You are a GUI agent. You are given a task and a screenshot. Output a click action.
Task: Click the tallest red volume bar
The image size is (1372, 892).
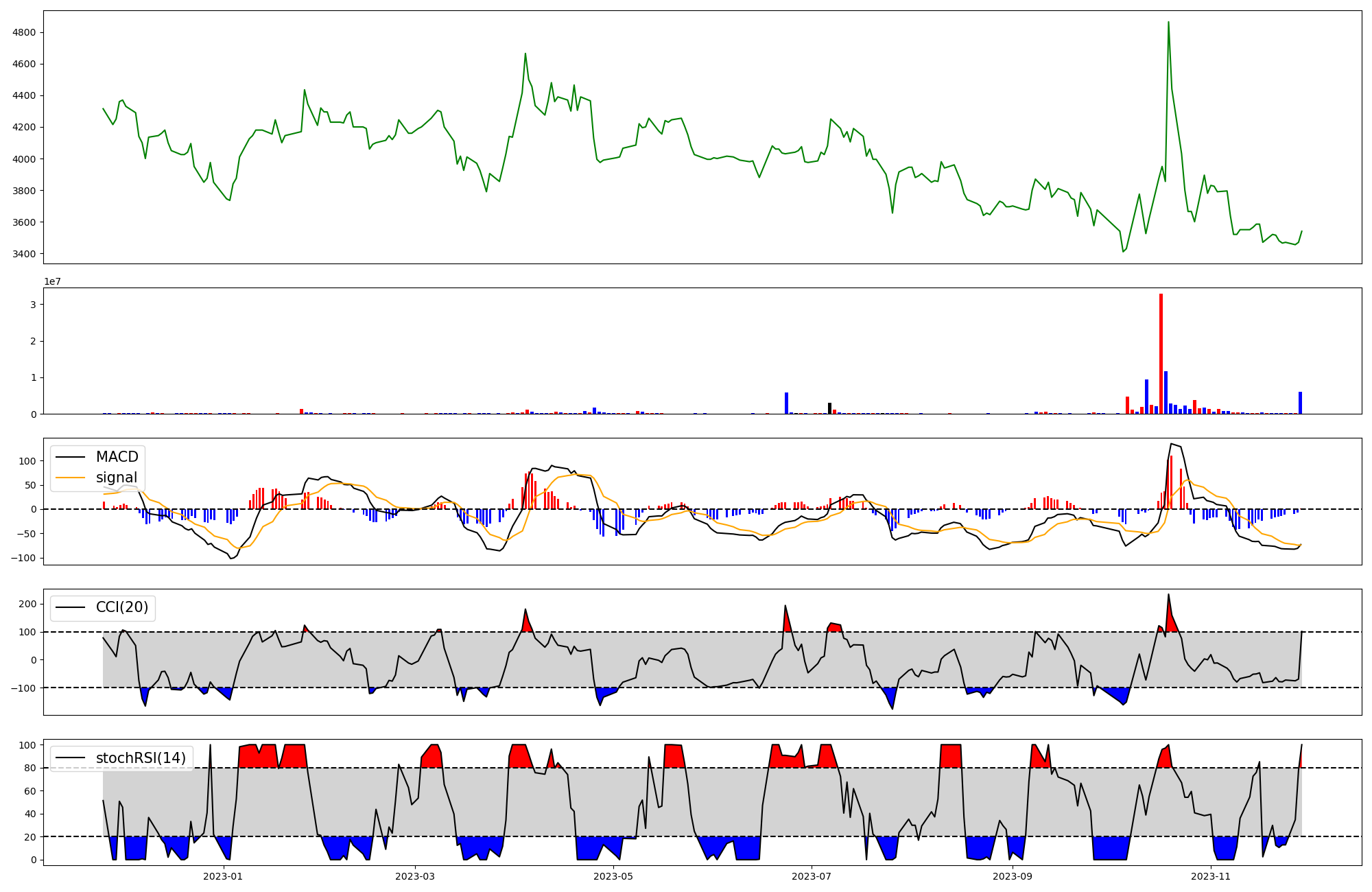pos(1161,353)
